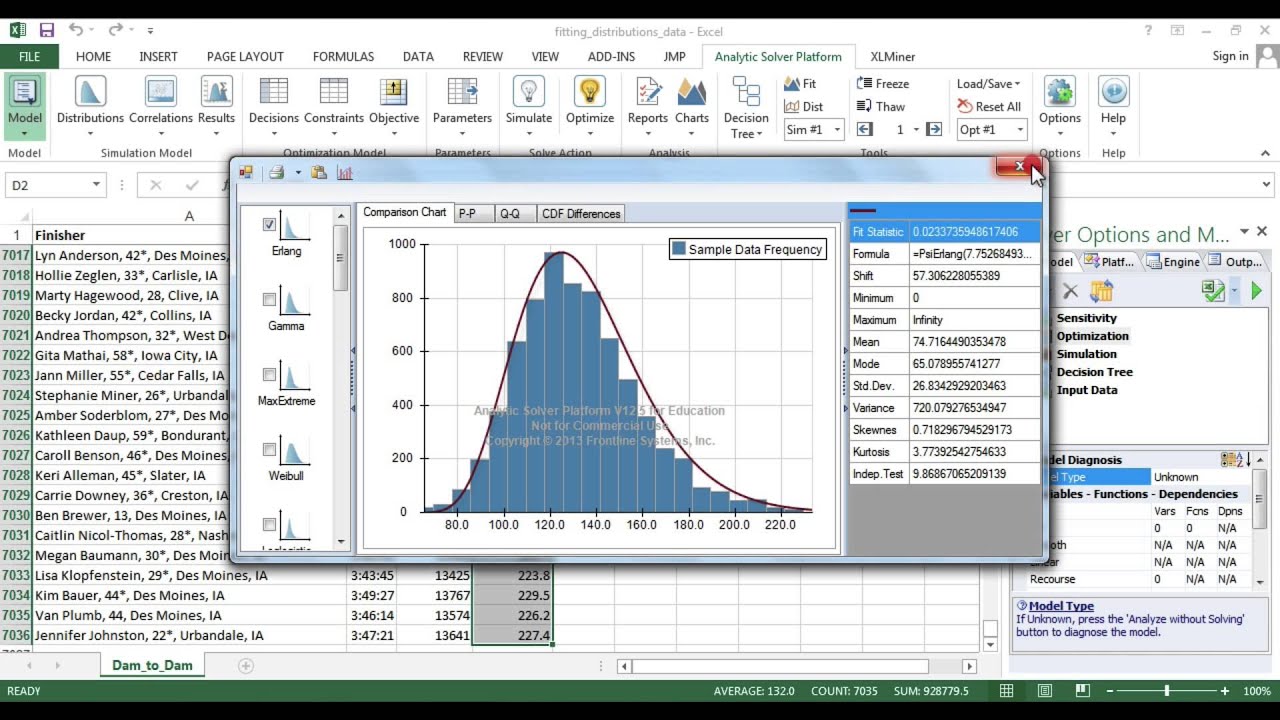Open the Load/Save dropdown
Screen dimensions: 1280x720
[988, 84]
